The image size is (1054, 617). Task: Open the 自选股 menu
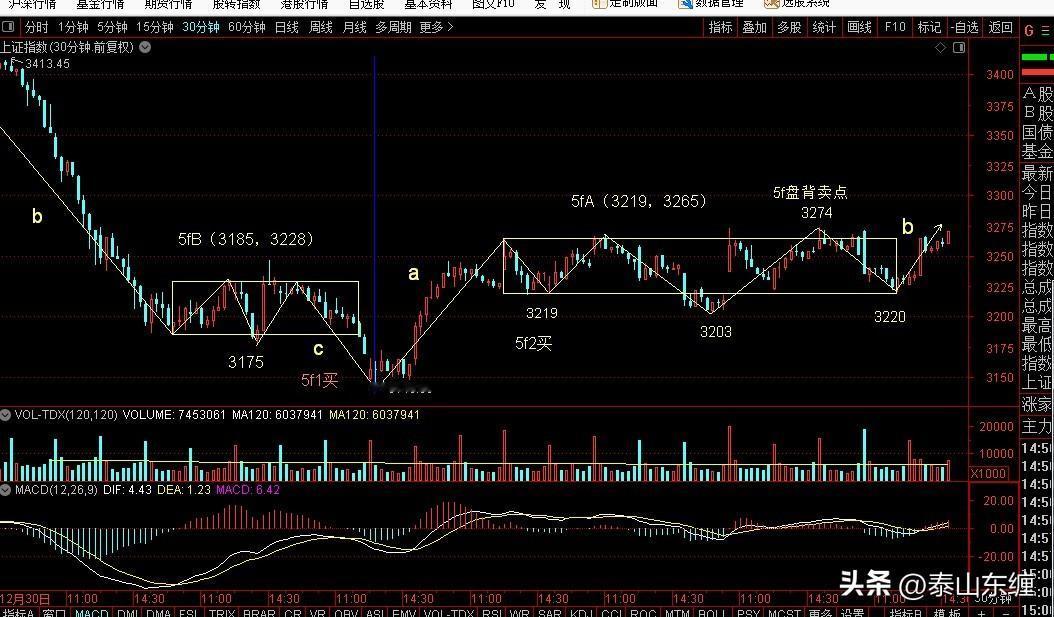(x=367, y=4)
